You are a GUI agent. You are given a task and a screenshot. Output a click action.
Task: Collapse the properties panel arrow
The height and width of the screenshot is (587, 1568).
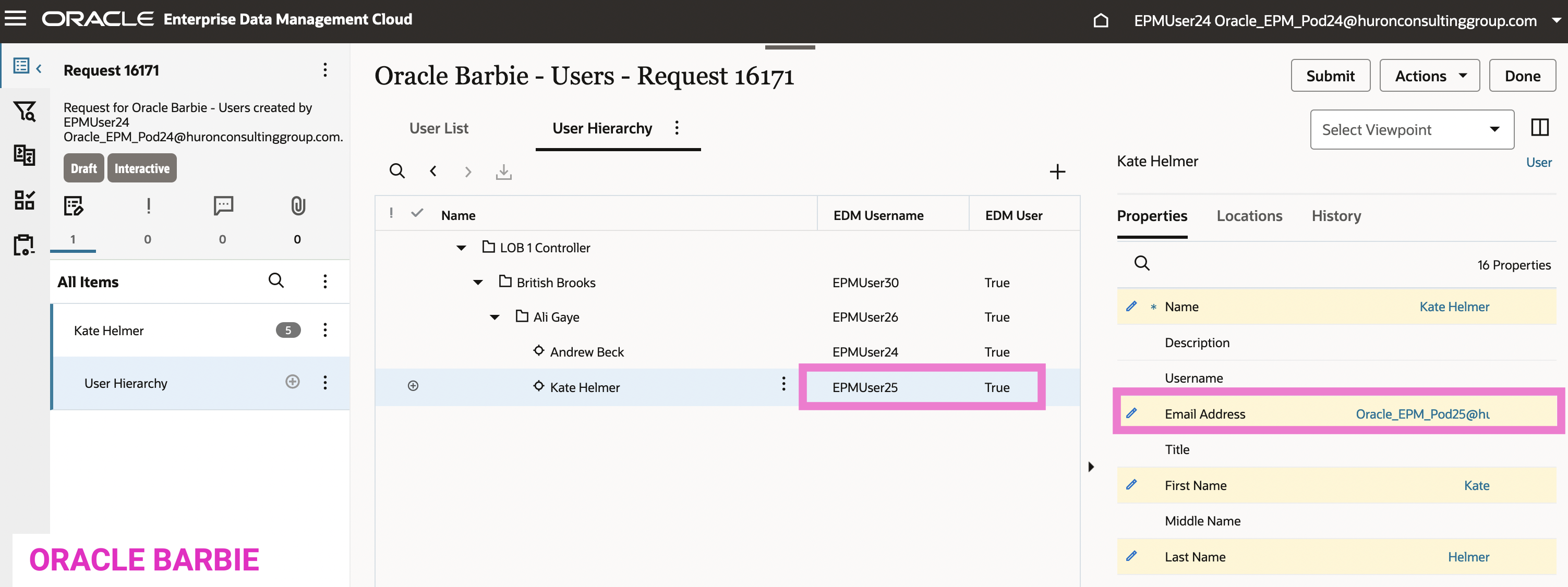point(1091,467)
